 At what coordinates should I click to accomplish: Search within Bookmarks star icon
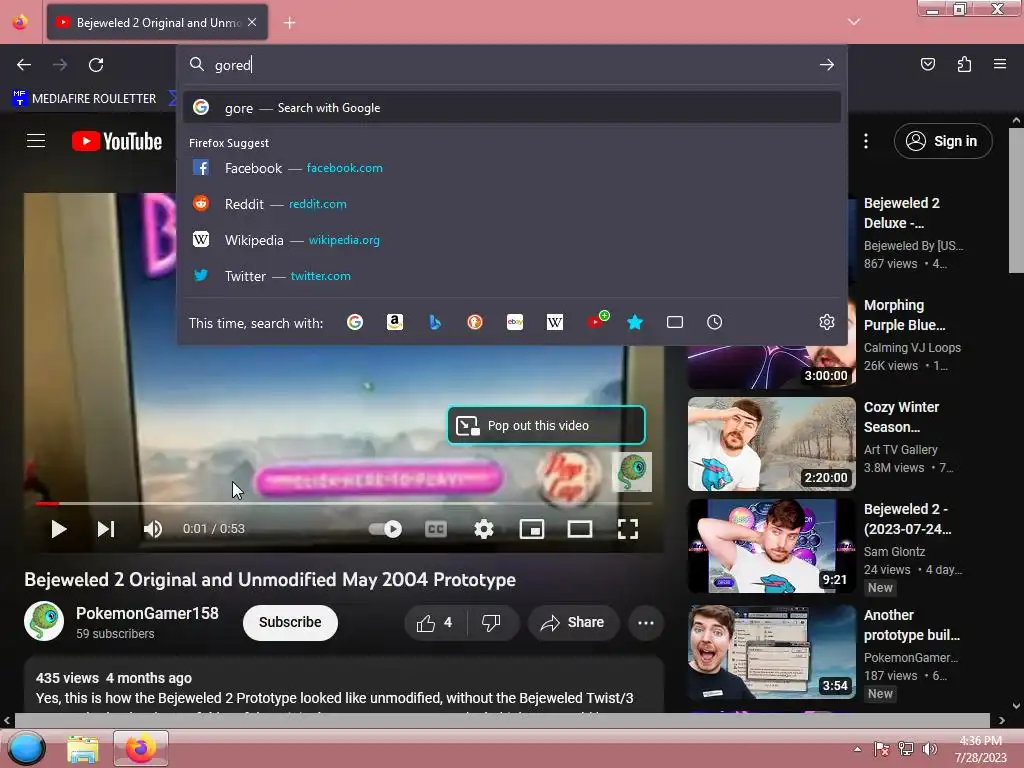(635, 322)
